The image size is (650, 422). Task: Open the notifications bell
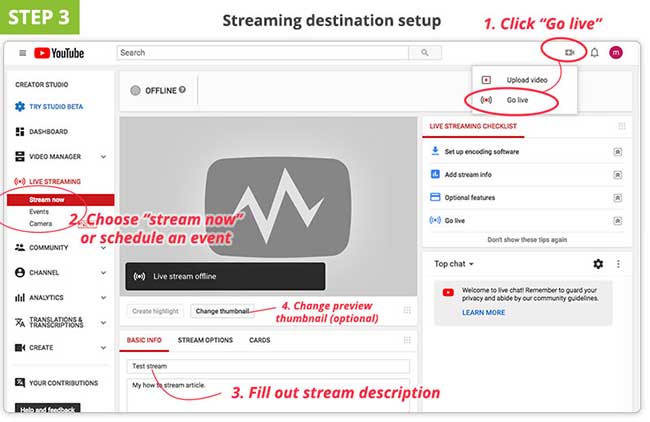coord(594,53)
